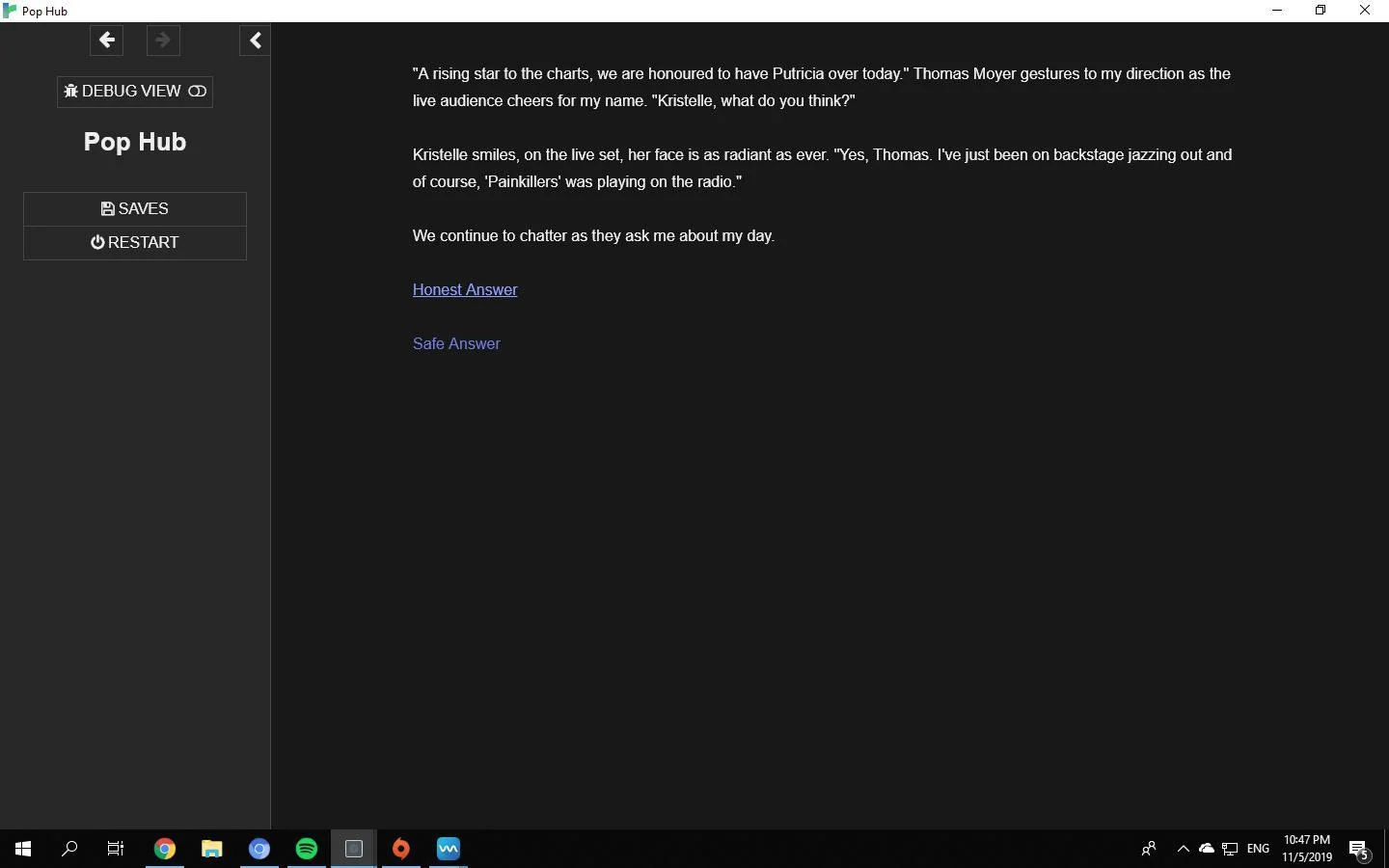This screenshot has height=868, width=1389.
Task: Open the OneDrive cloud tray icon
Action: coord(1207,849)
